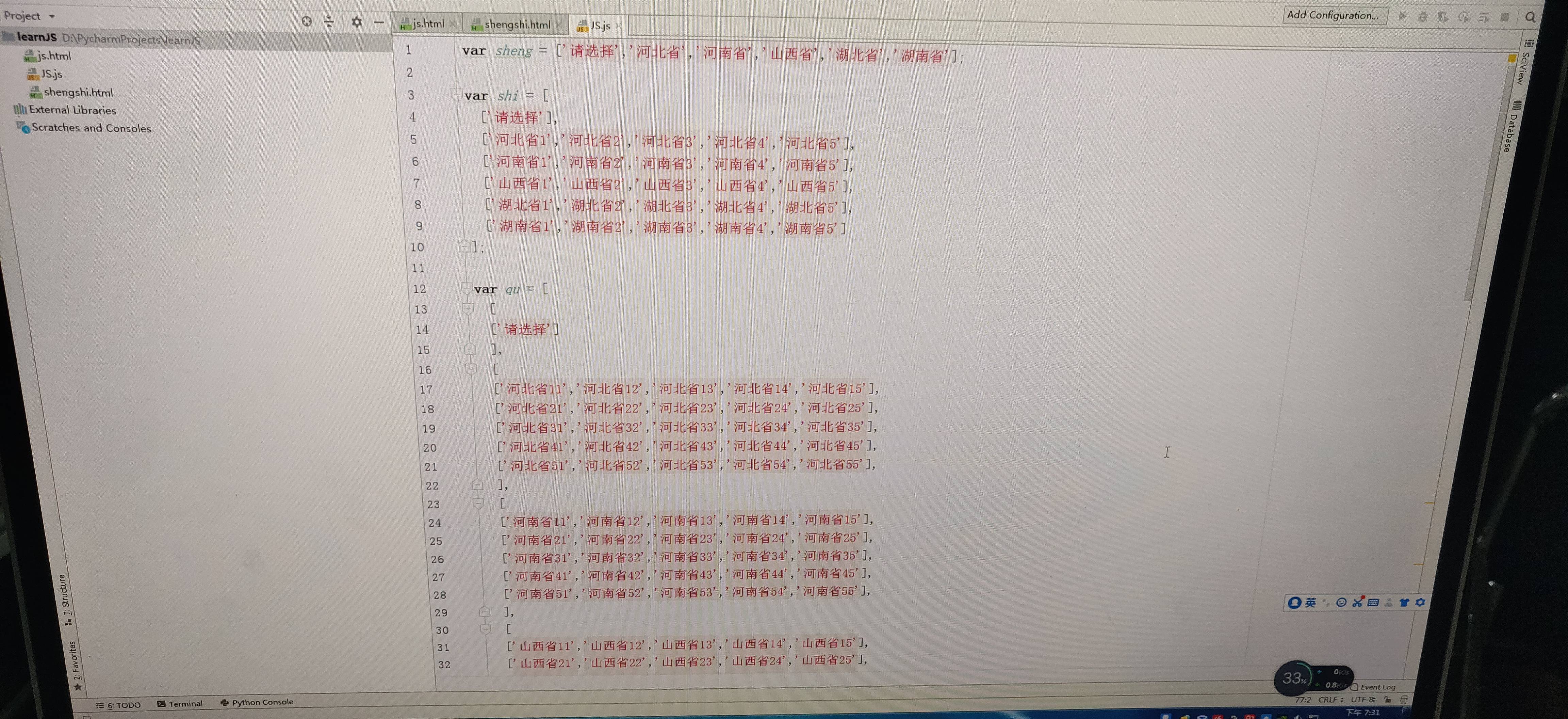Switch to the shengshi.html tab
Viewport: 1568px width, 719px height.
pos(517,25)
